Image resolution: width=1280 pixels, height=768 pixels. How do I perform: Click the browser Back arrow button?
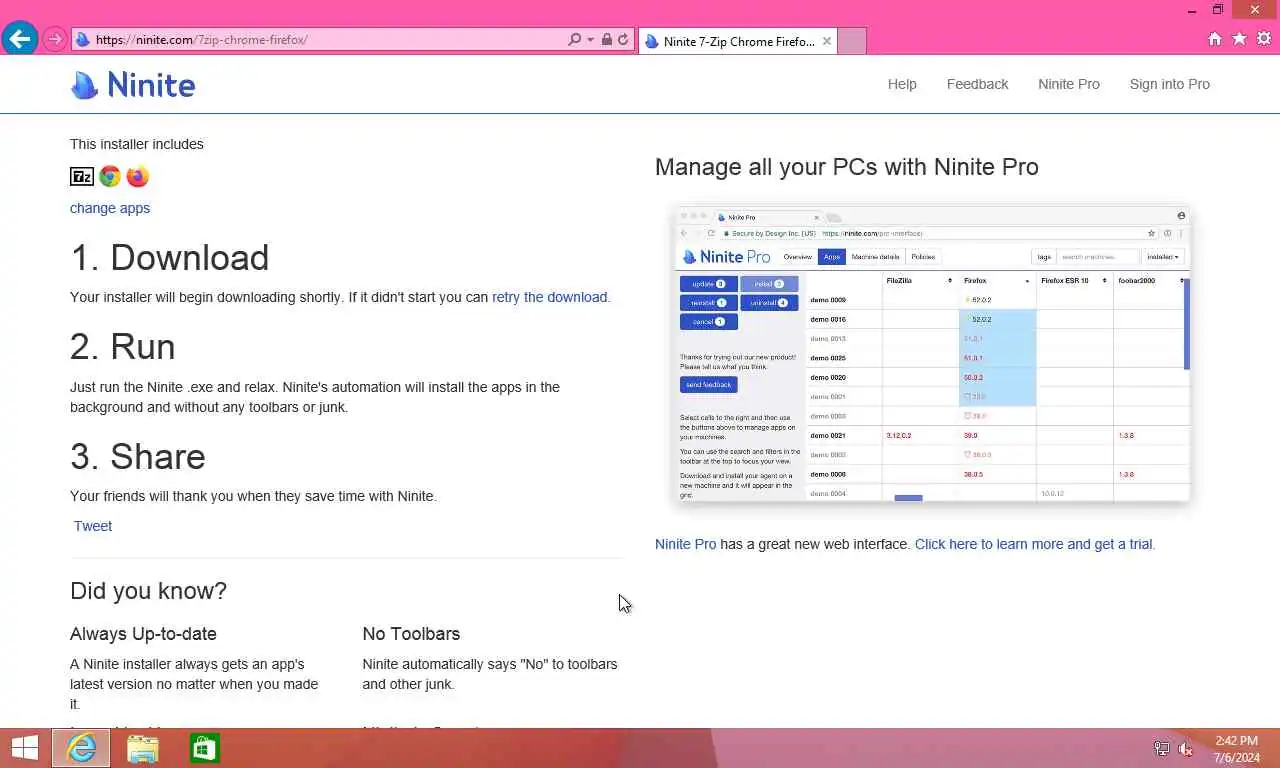pyautogui.click(x=20, y=39)
